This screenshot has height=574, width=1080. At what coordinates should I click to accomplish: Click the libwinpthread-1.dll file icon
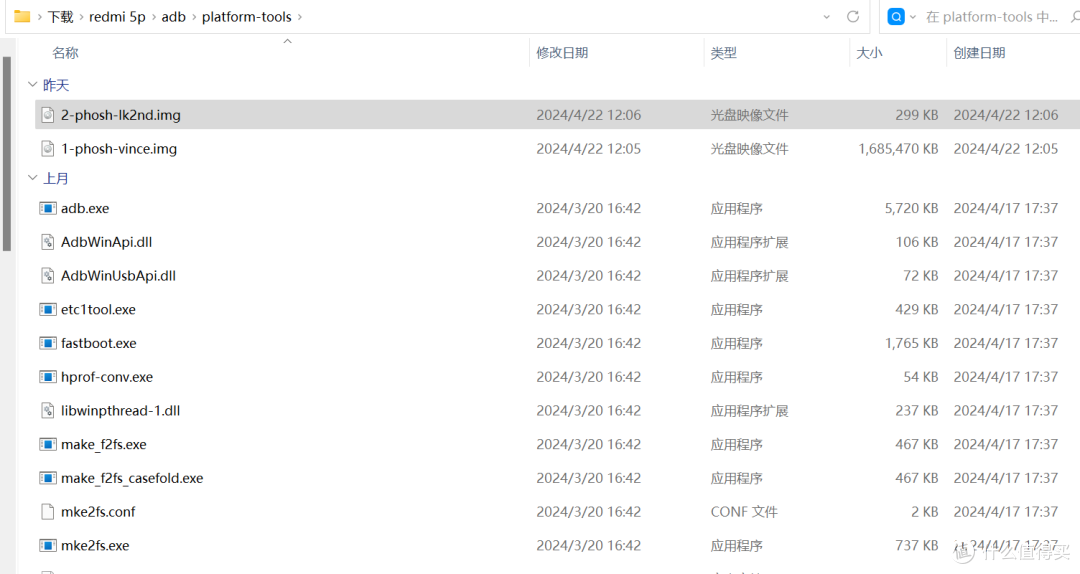[x=48, y=411]
